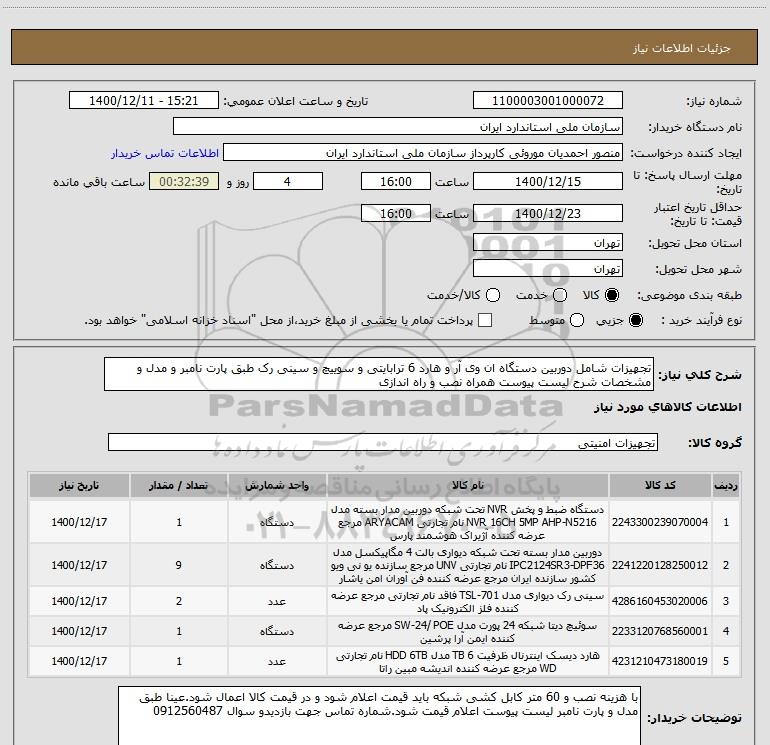Screen dimensions: 770x745
Task: Click the response deadline date 1400/12/15
Action: point(548,181)
